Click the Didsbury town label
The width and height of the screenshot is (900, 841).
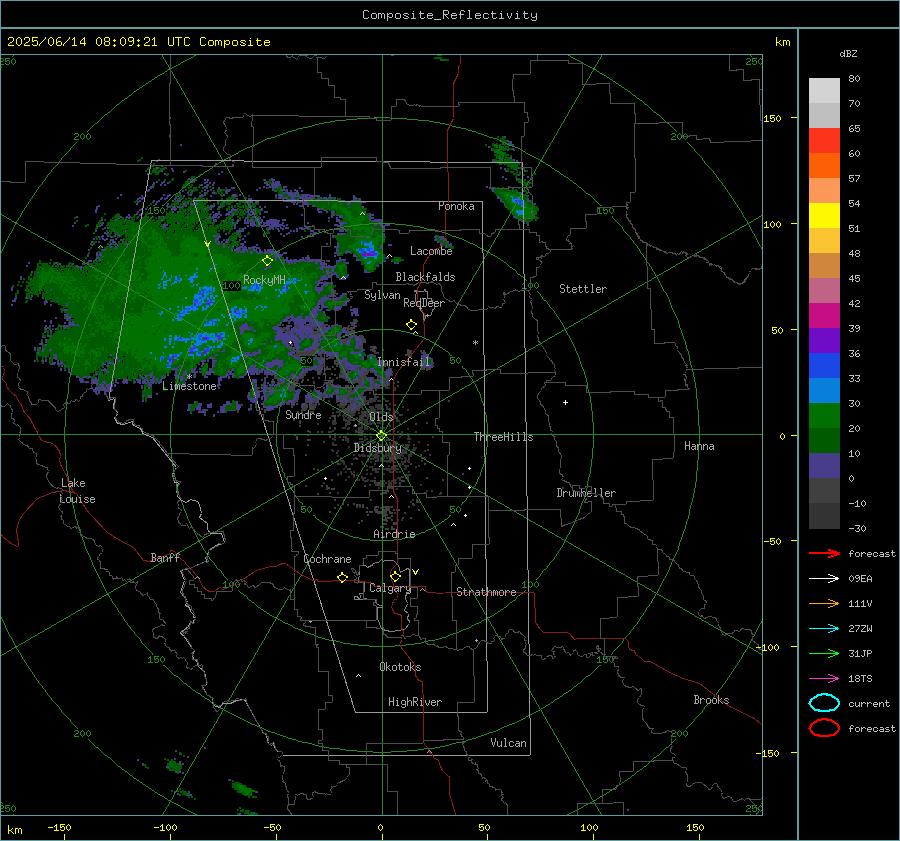377,448
